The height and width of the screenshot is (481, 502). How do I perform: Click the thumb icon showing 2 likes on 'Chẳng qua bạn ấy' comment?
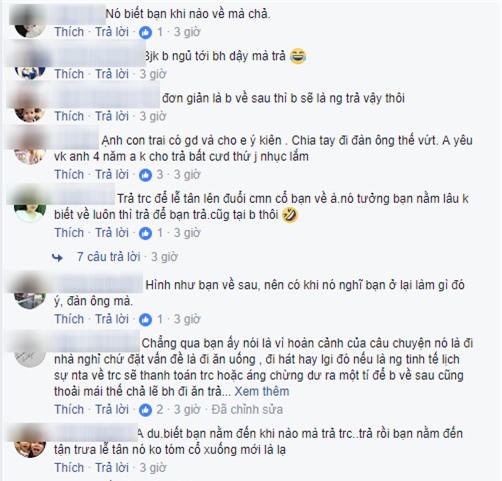(x=145, y=410)
